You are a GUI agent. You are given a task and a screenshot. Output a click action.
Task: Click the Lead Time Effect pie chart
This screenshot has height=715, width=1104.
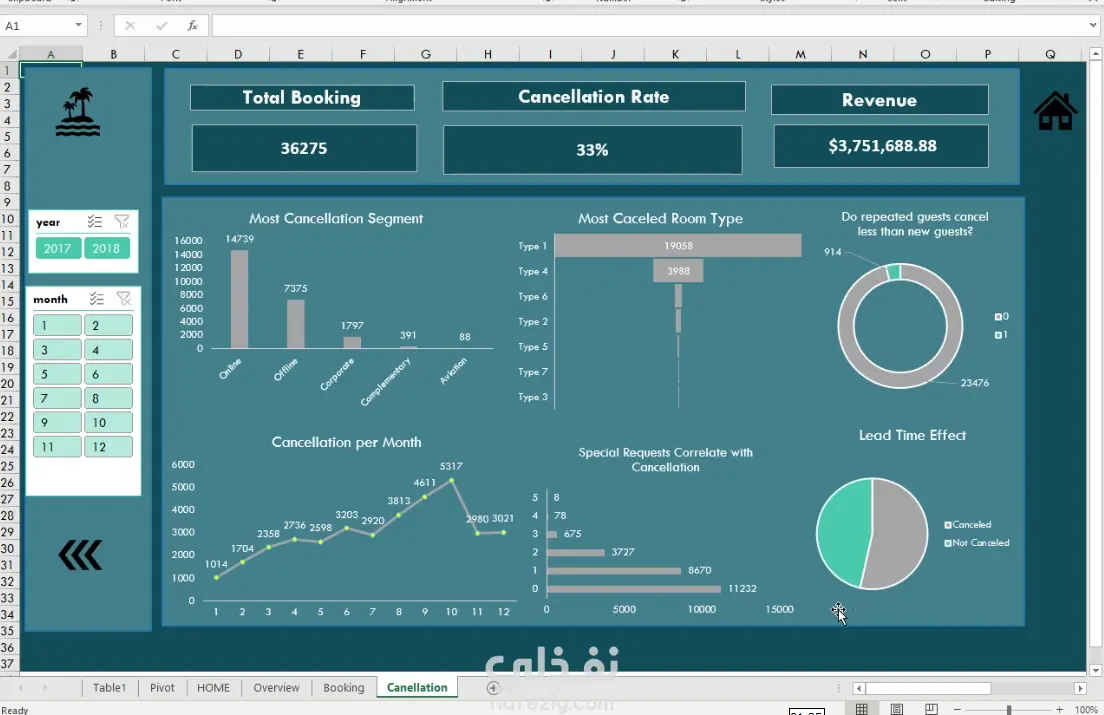872,533
